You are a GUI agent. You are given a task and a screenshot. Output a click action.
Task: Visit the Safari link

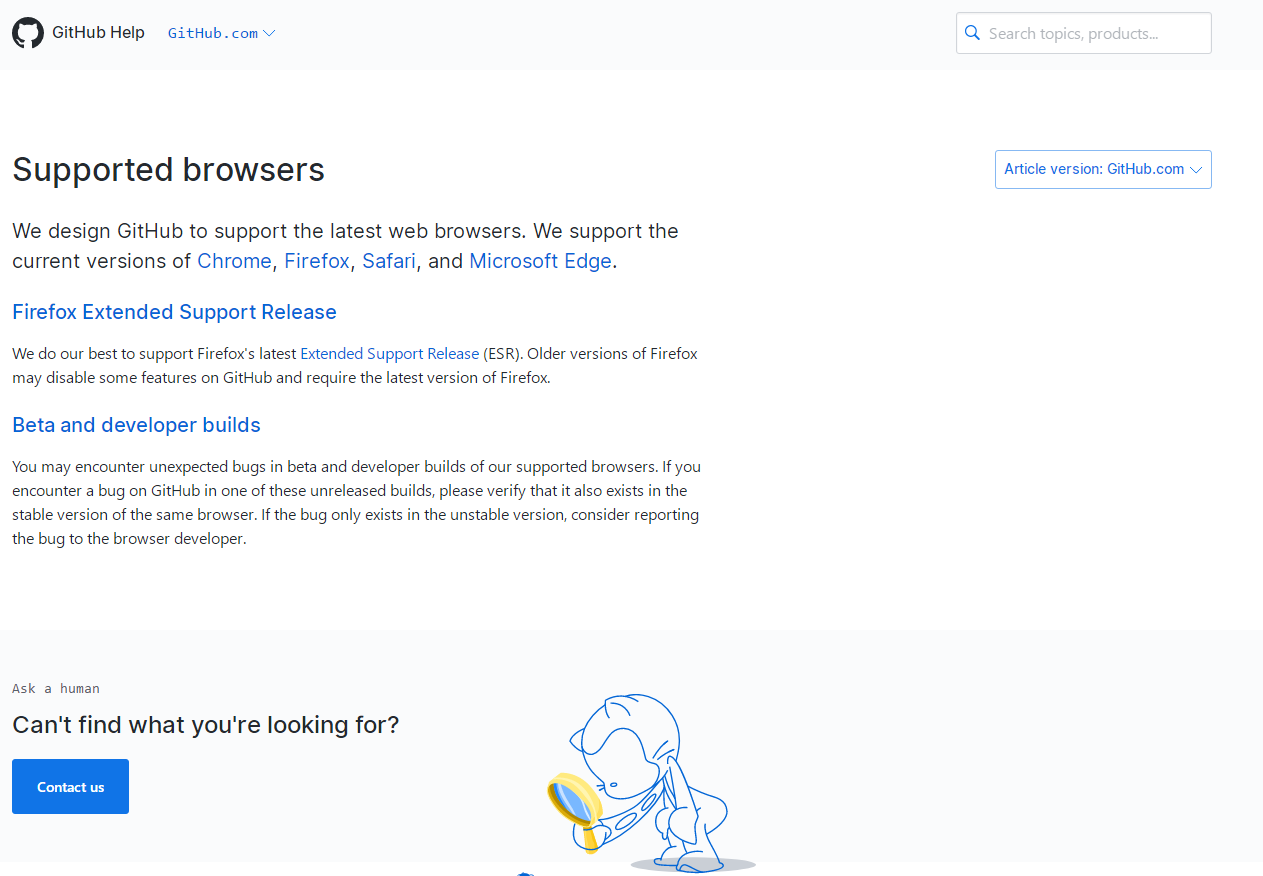[x=389, y=261]
